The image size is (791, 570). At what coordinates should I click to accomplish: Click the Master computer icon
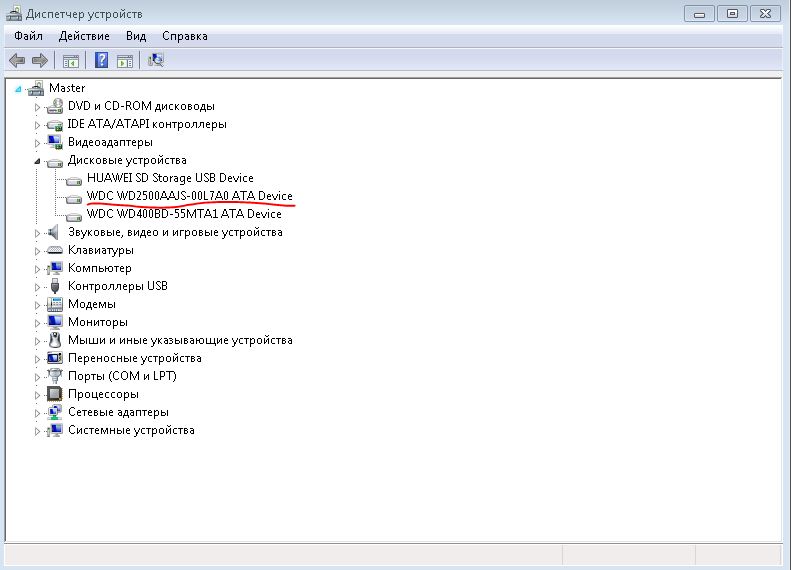pyautogui.click(x=36, y=88)
